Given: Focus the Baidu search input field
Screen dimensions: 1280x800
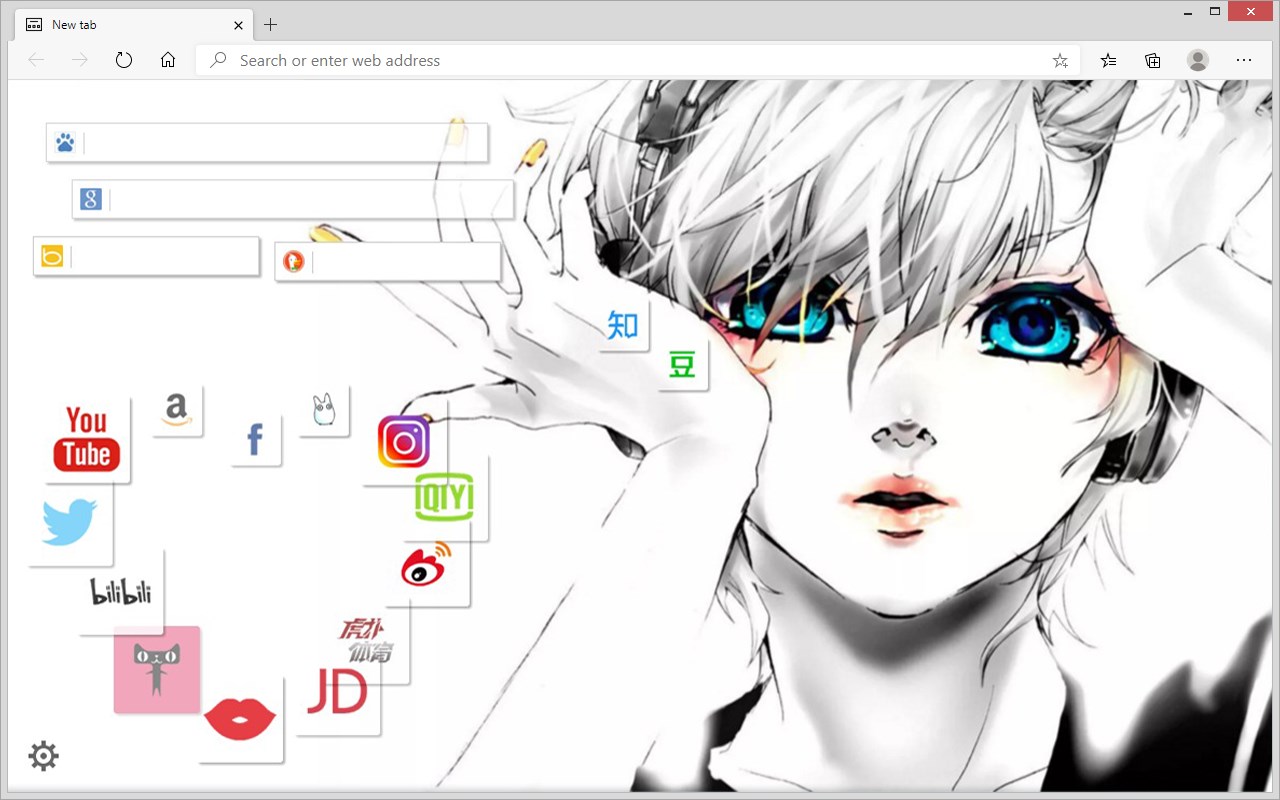Looking at the screenshot, I should tap(285, 143).
